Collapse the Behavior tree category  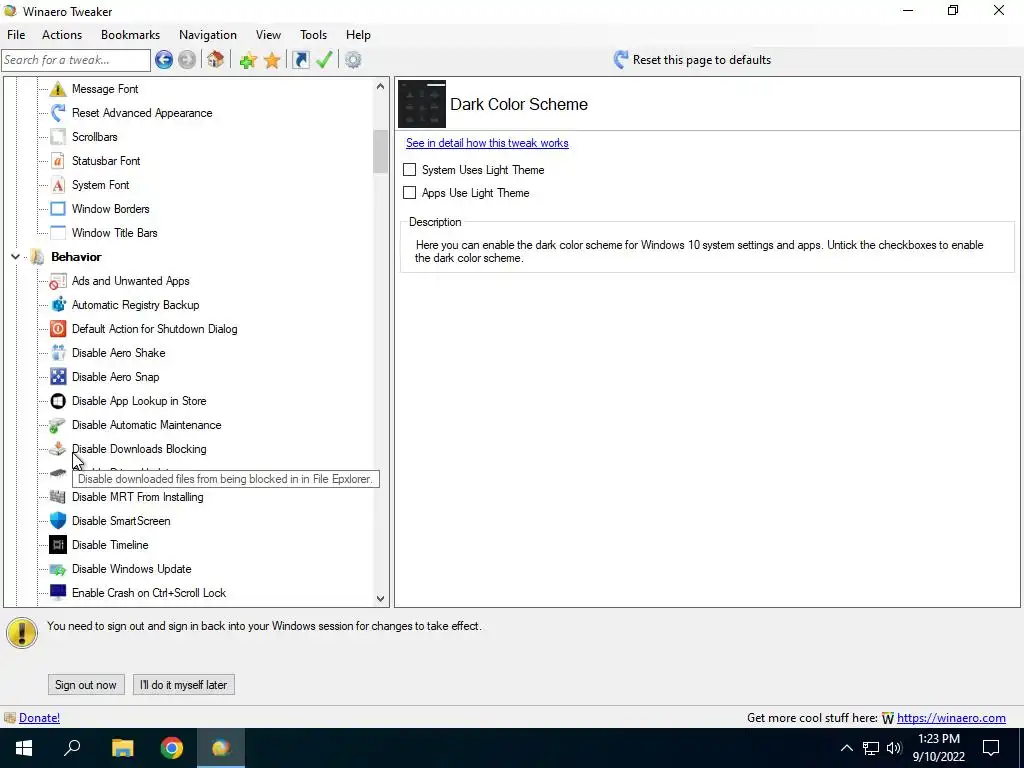[15, 257]
